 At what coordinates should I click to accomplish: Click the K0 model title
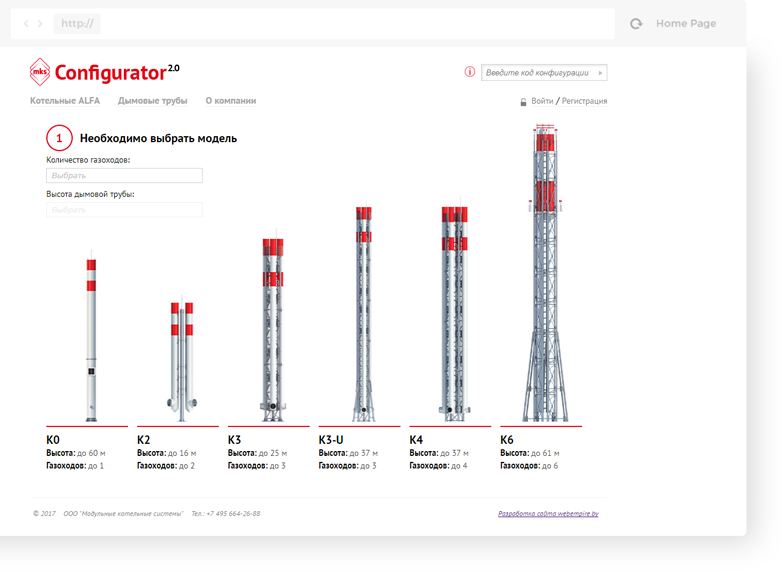[53, 440]
